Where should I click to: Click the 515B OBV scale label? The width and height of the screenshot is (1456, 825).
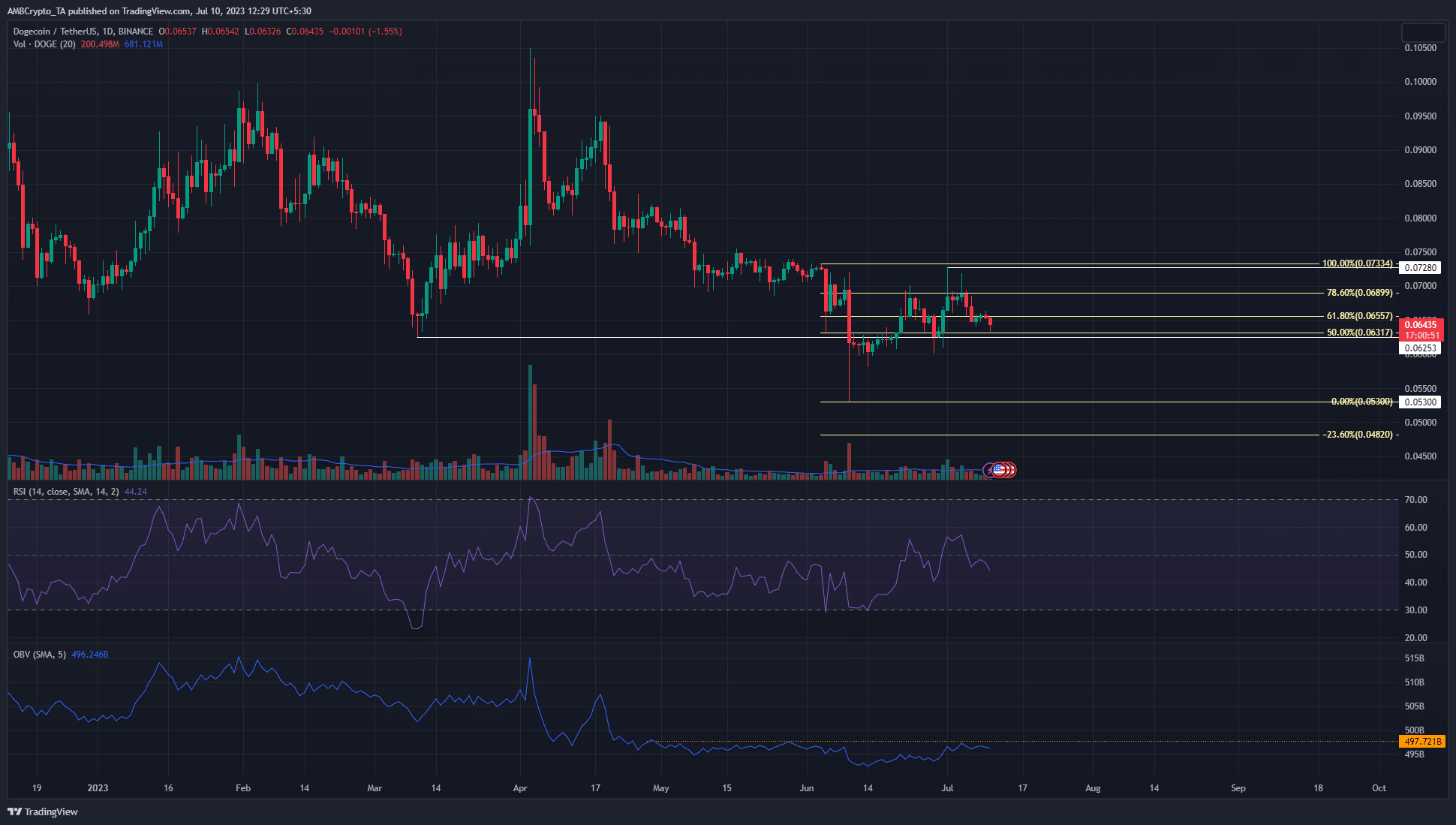pyautogui.click(x=1414, y=658)
